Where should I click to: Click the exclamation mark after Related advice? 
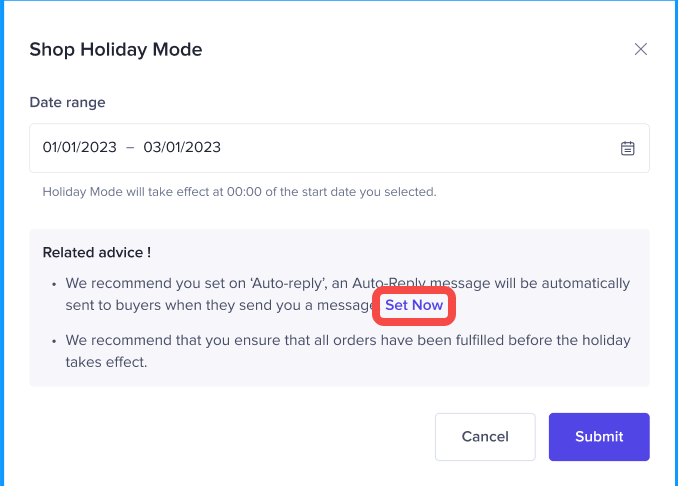tap(149, 253)
